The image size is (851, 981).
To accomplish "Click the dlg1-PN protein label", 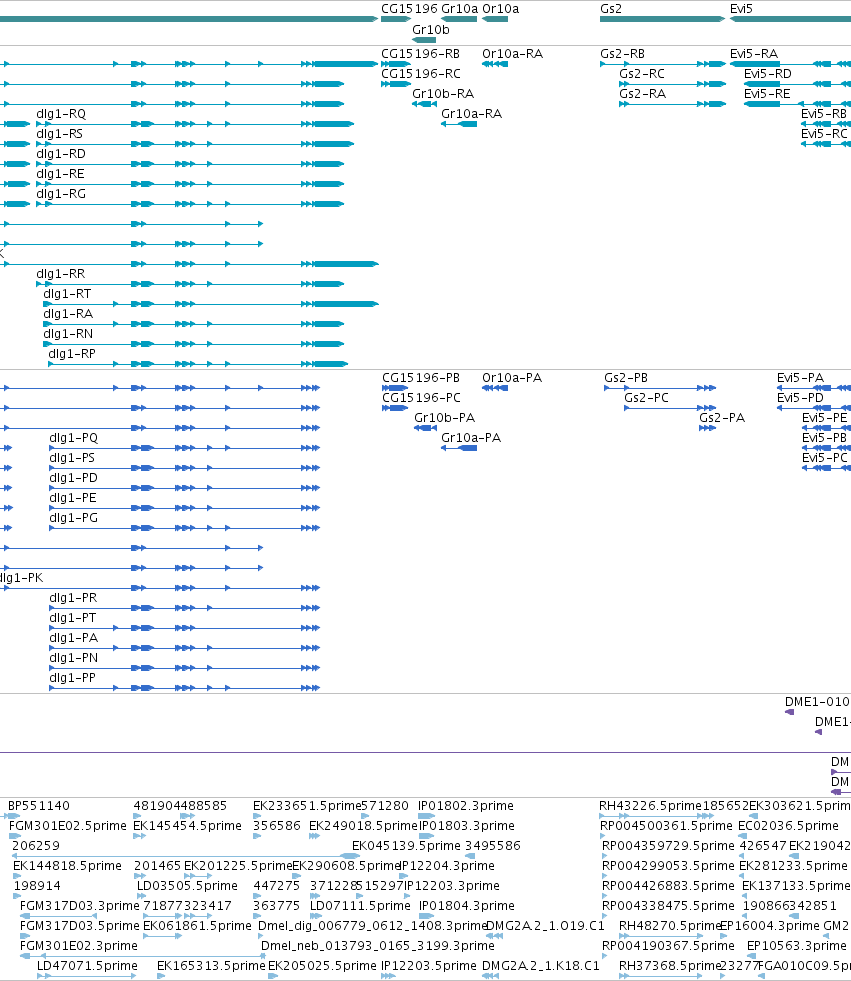I will 74,658.
